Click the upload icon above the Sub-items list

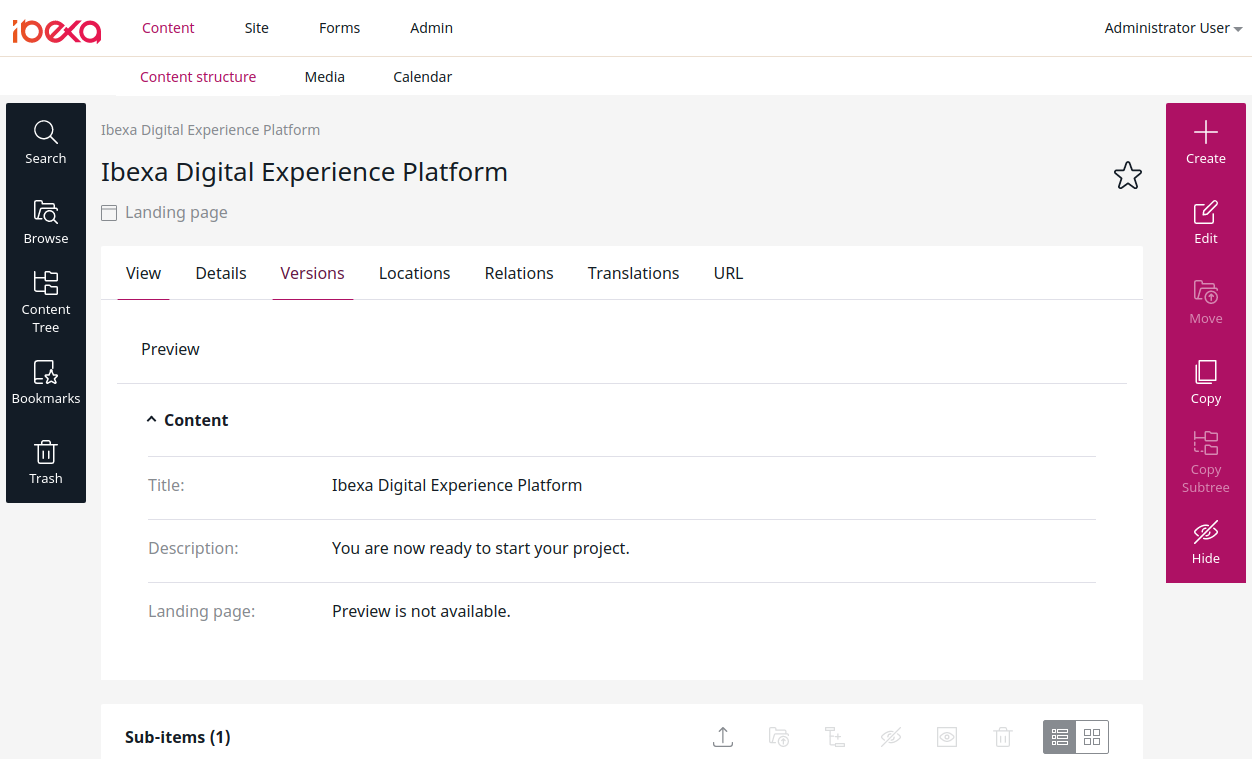(x=723, y=737)
